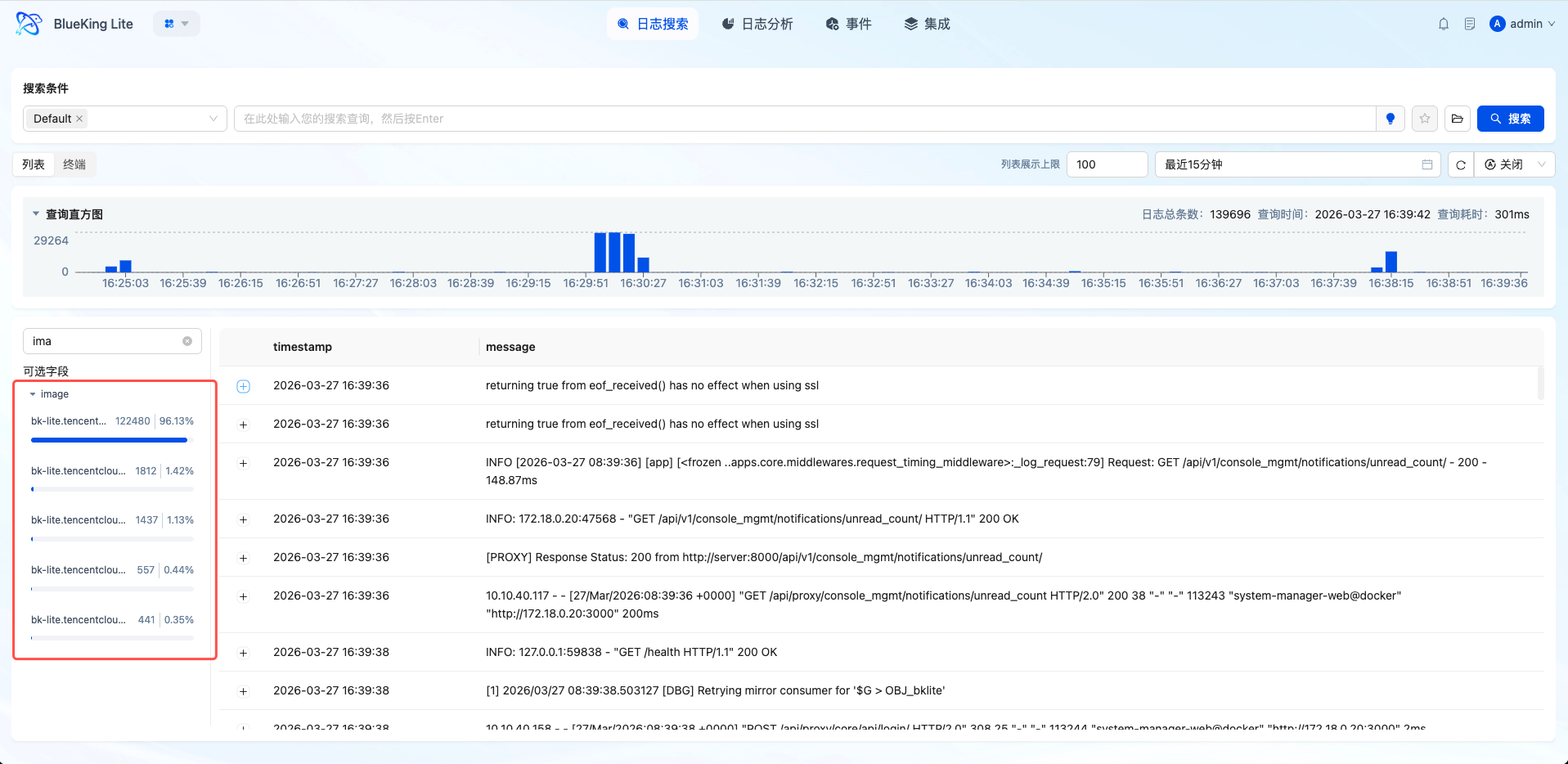Open the app switcher menu beside BlueKing Lite
The height and width of the screenshot is (764, 1568).
[x=176, y=24]
